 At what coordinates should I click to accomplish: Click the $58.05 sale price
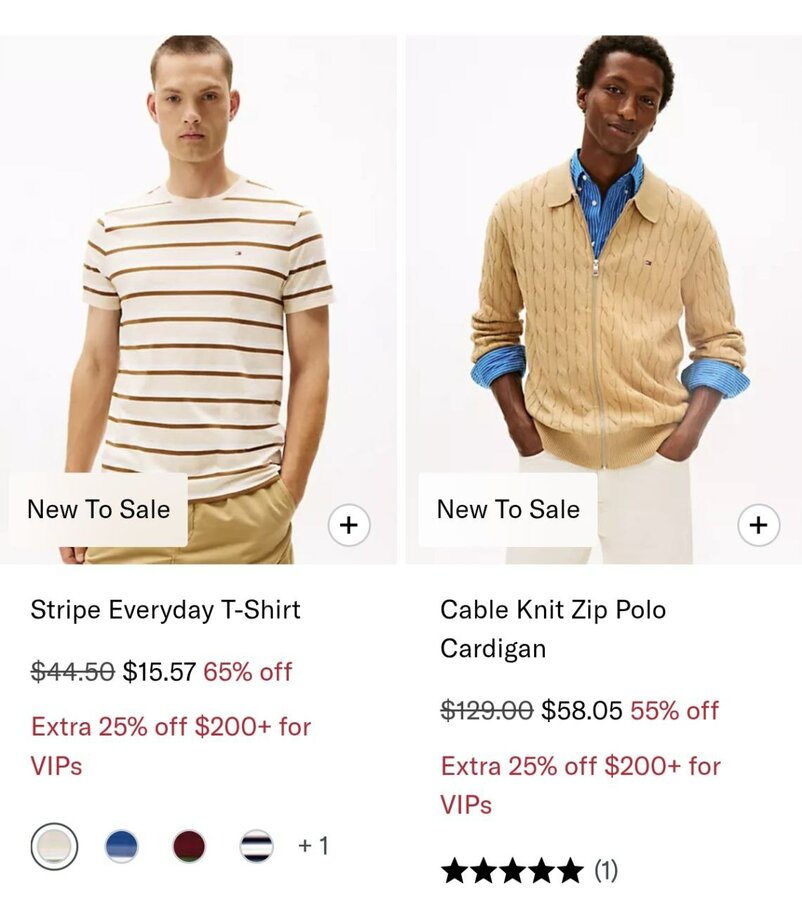coord(581,711)
